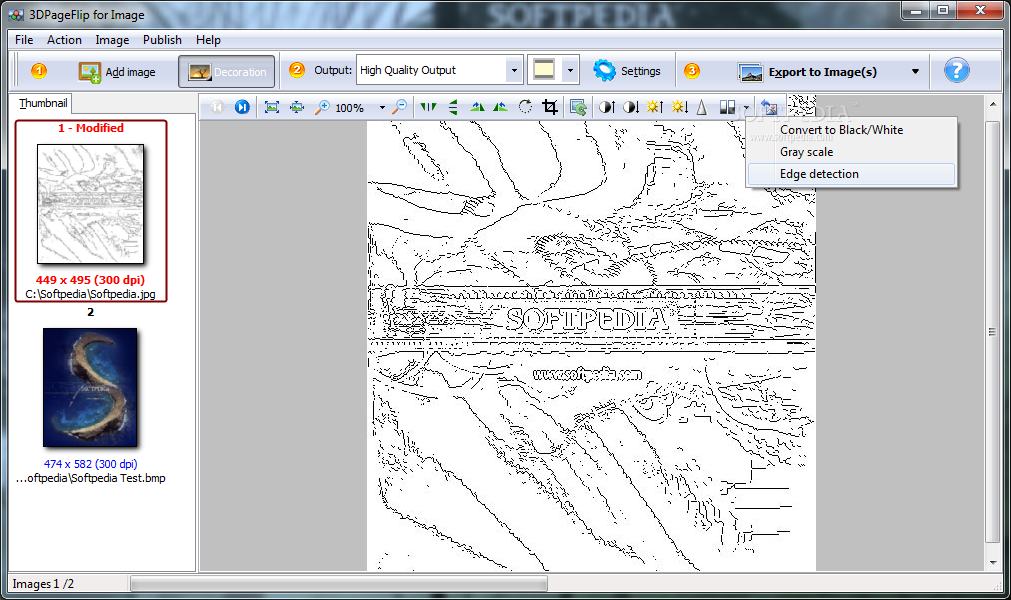Choose Convert to Black/White option

pyautogui.click(x=851, y=130)
